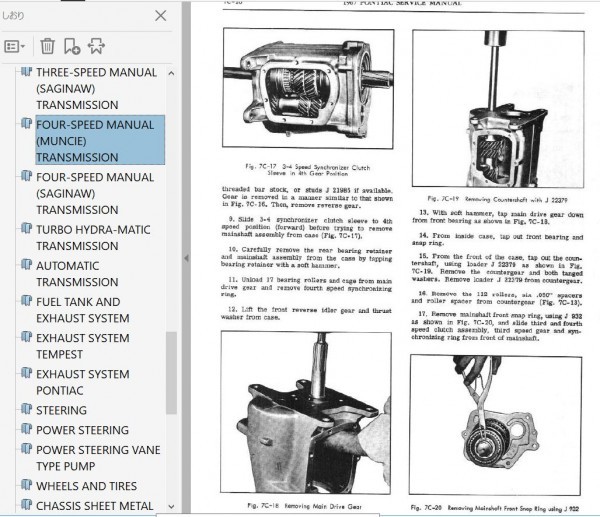Viewport: 600px width, 517px height.
Task: Add a new bookmark
Action: 72,46
